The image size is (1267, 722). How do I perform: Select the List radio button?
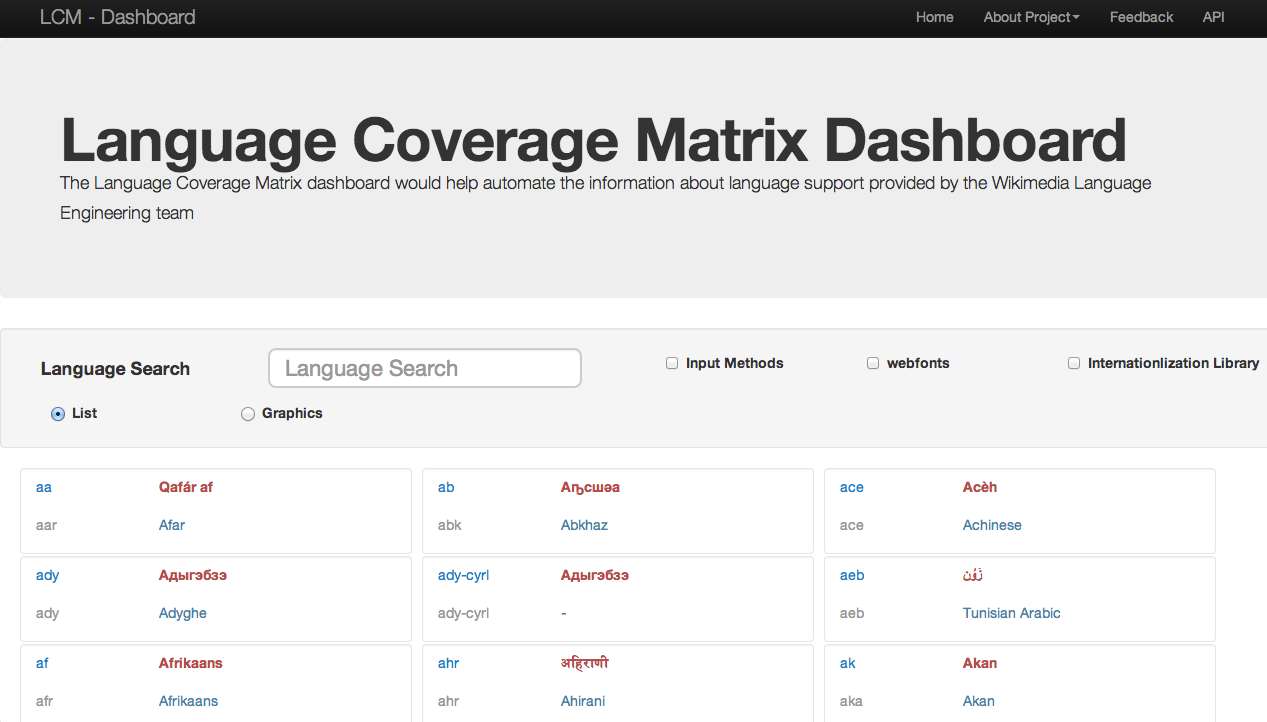pos(58,414)
